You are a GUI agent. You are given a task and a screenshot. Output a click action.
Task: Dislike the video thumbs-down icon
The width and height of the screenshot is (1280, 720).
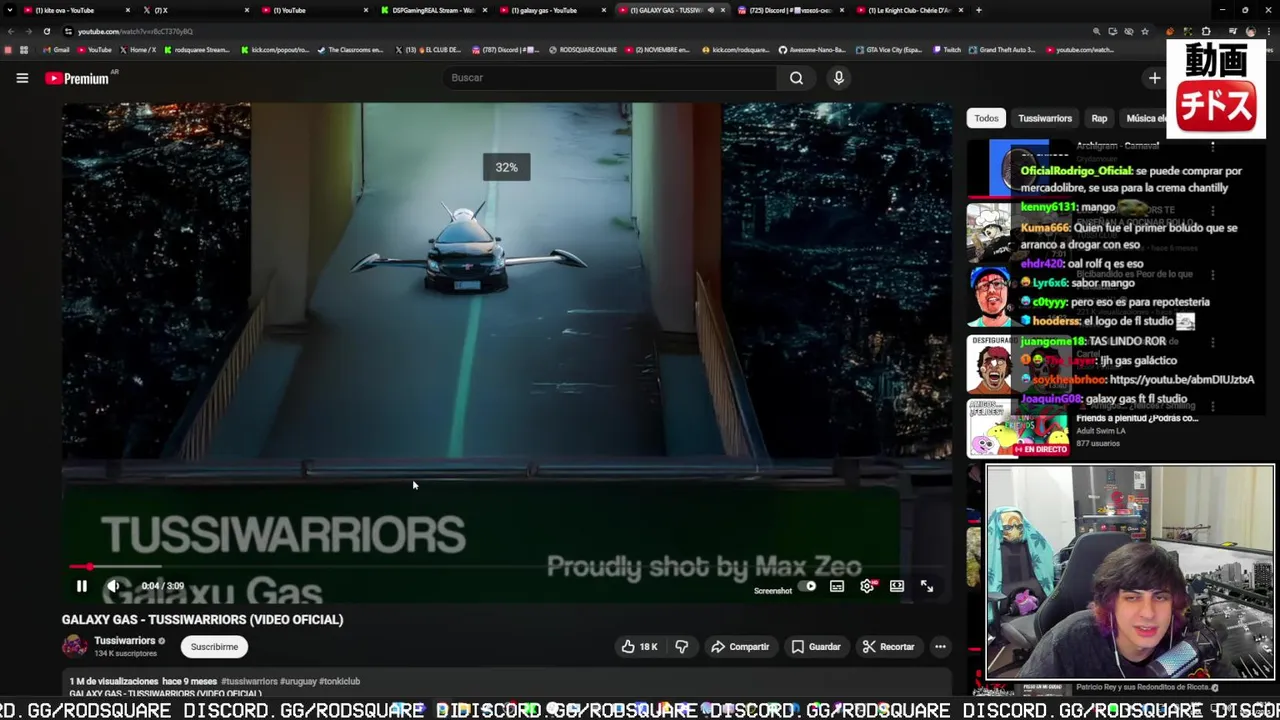[x=681, y=647]
